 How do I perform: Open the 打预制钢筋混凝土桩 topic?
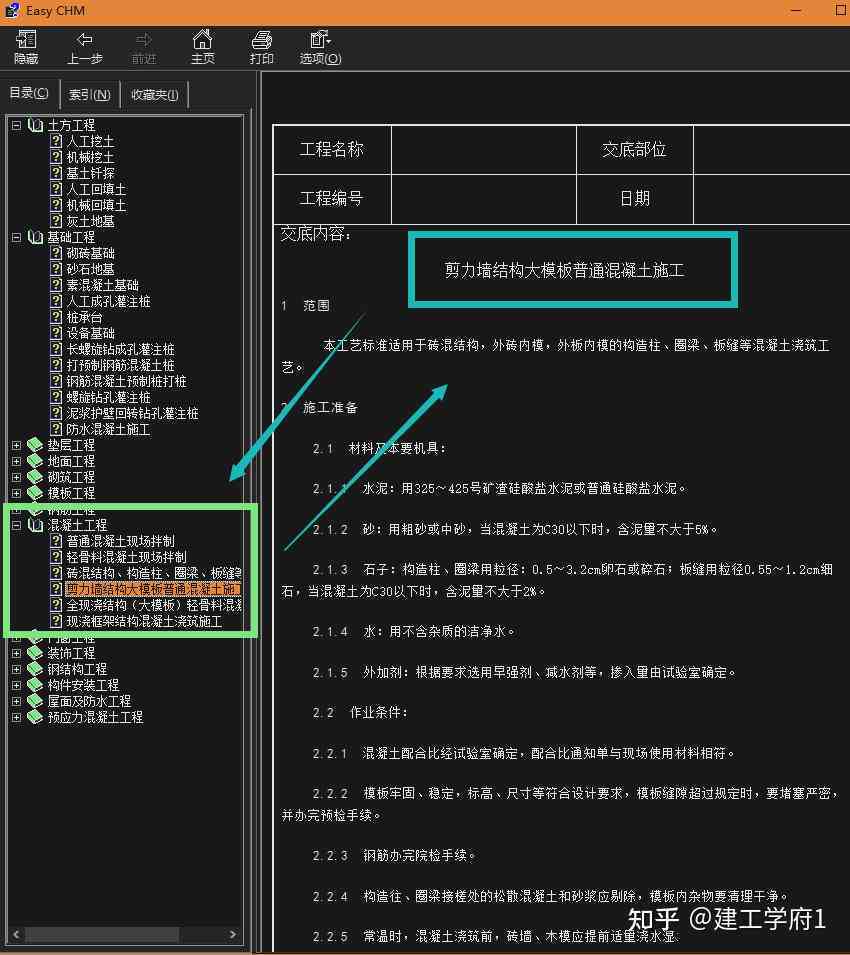(x=121, y=365)
